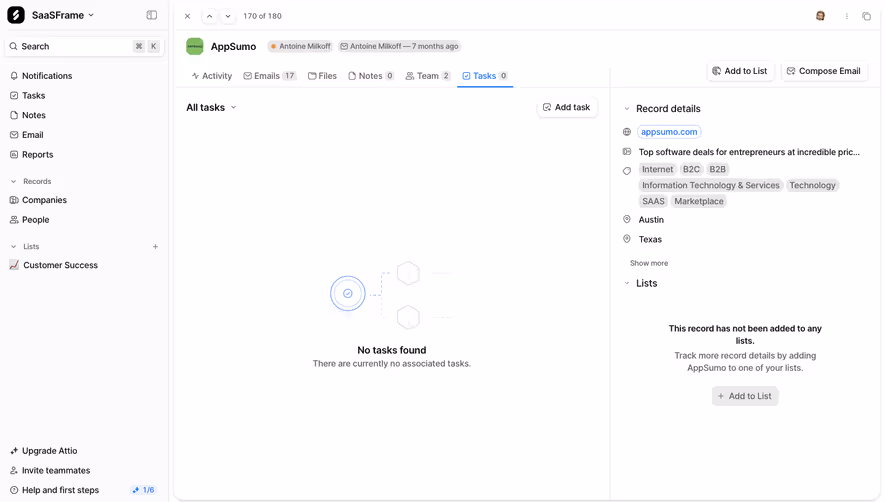Collapse the sidebar with the panel icon
Image resolution: width=885 pixels, height=502 pixels.
click(x=151, y=15)
